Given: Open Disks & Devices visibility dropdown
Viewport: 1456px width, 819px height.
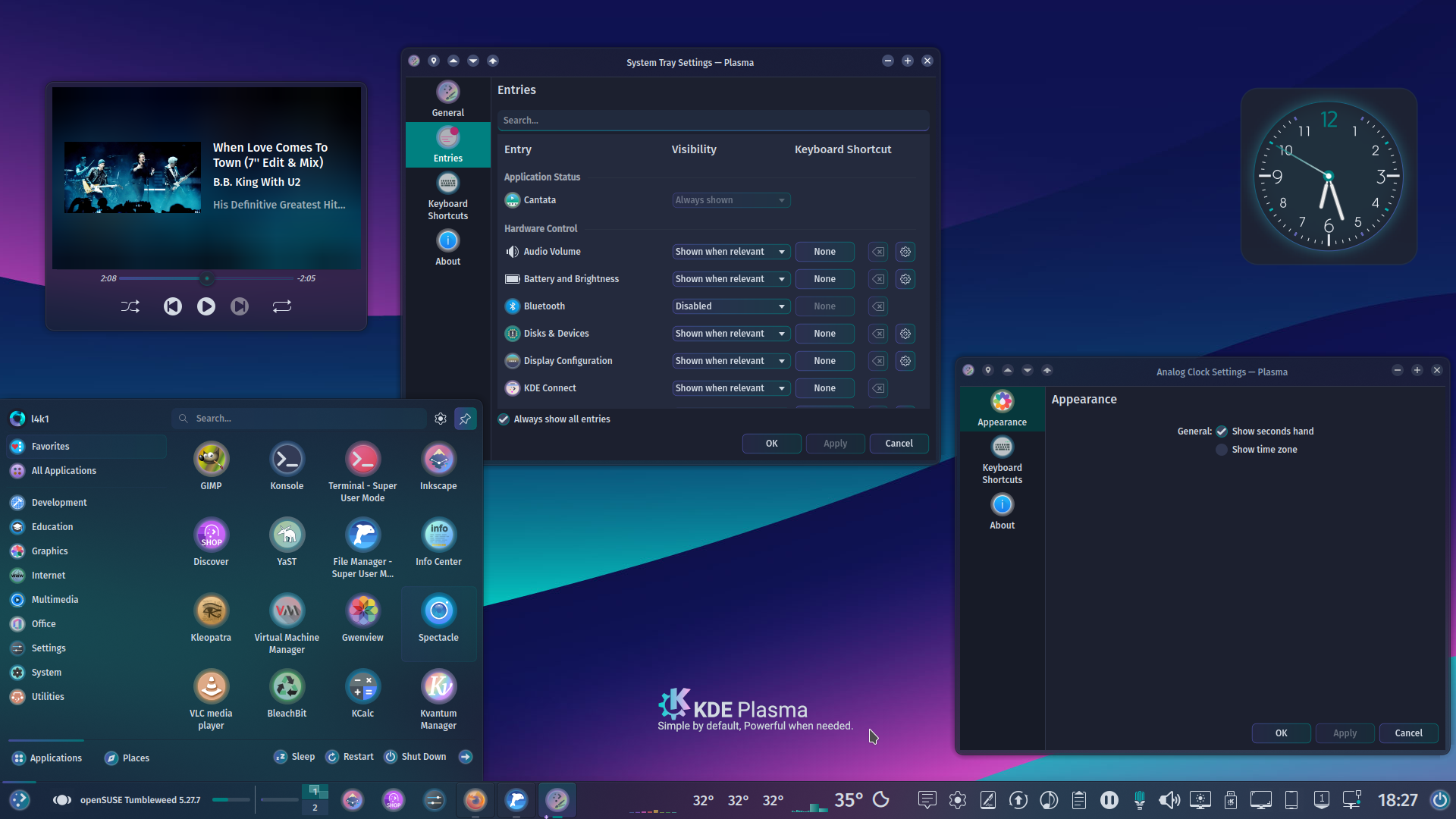Looking at the screenshot, I should tap(731, 334).
